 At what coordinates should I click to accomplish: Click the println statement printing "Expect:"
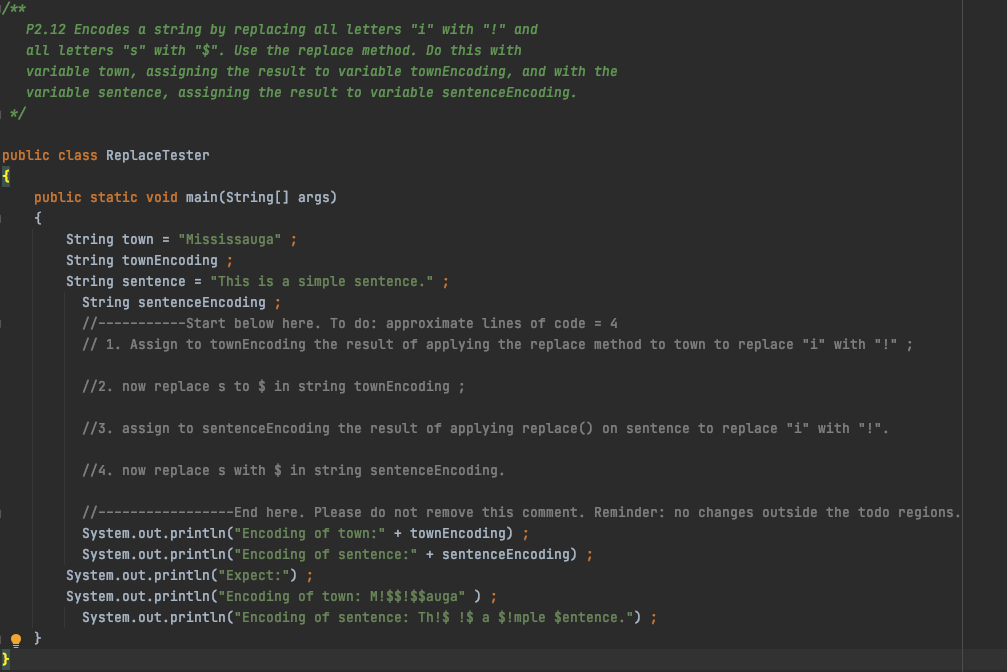pos(180,575)
